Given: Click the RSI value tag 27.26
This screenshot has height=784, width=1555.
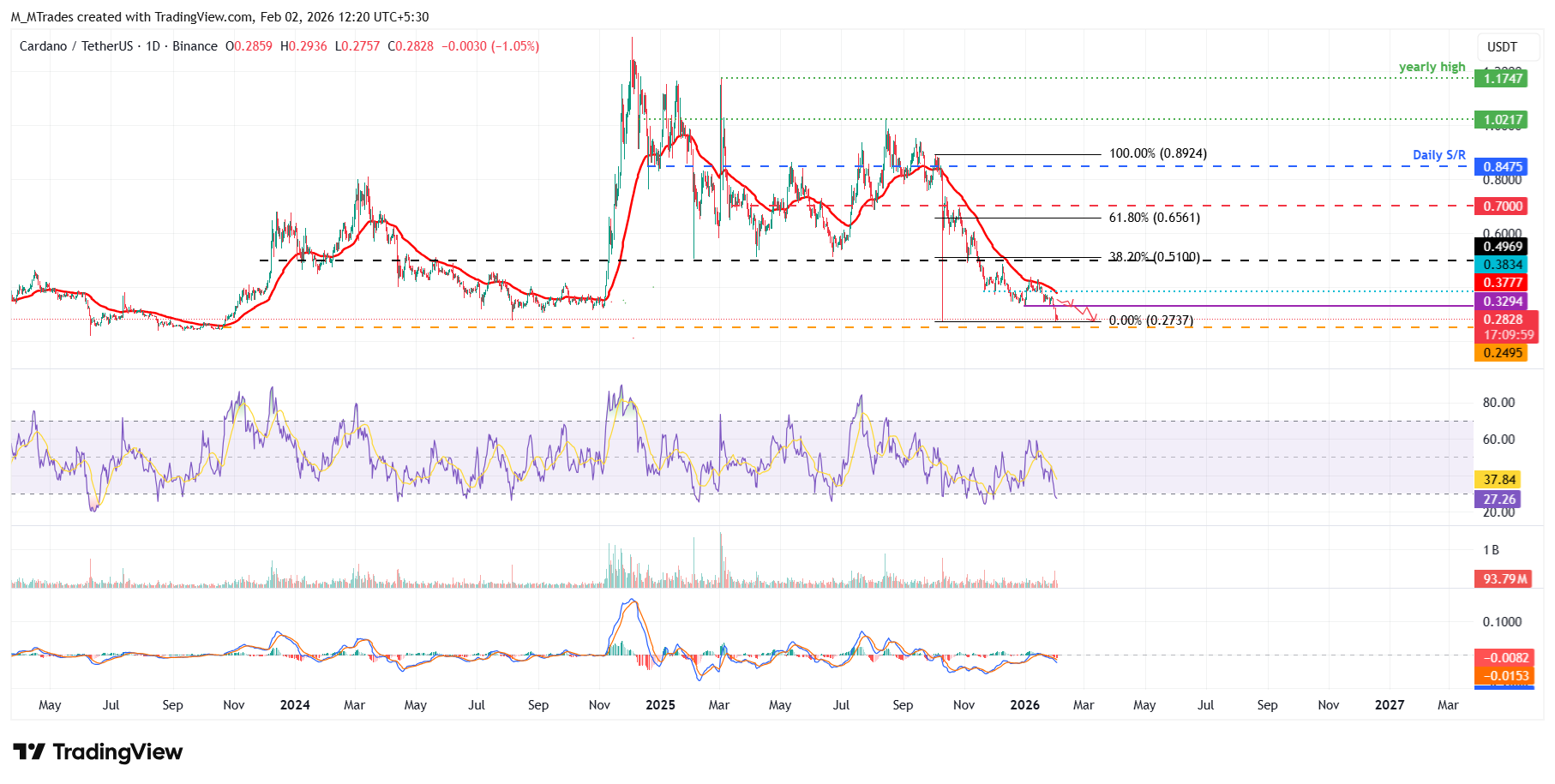Looking at the screenshot, I should tap(1498, 500).
